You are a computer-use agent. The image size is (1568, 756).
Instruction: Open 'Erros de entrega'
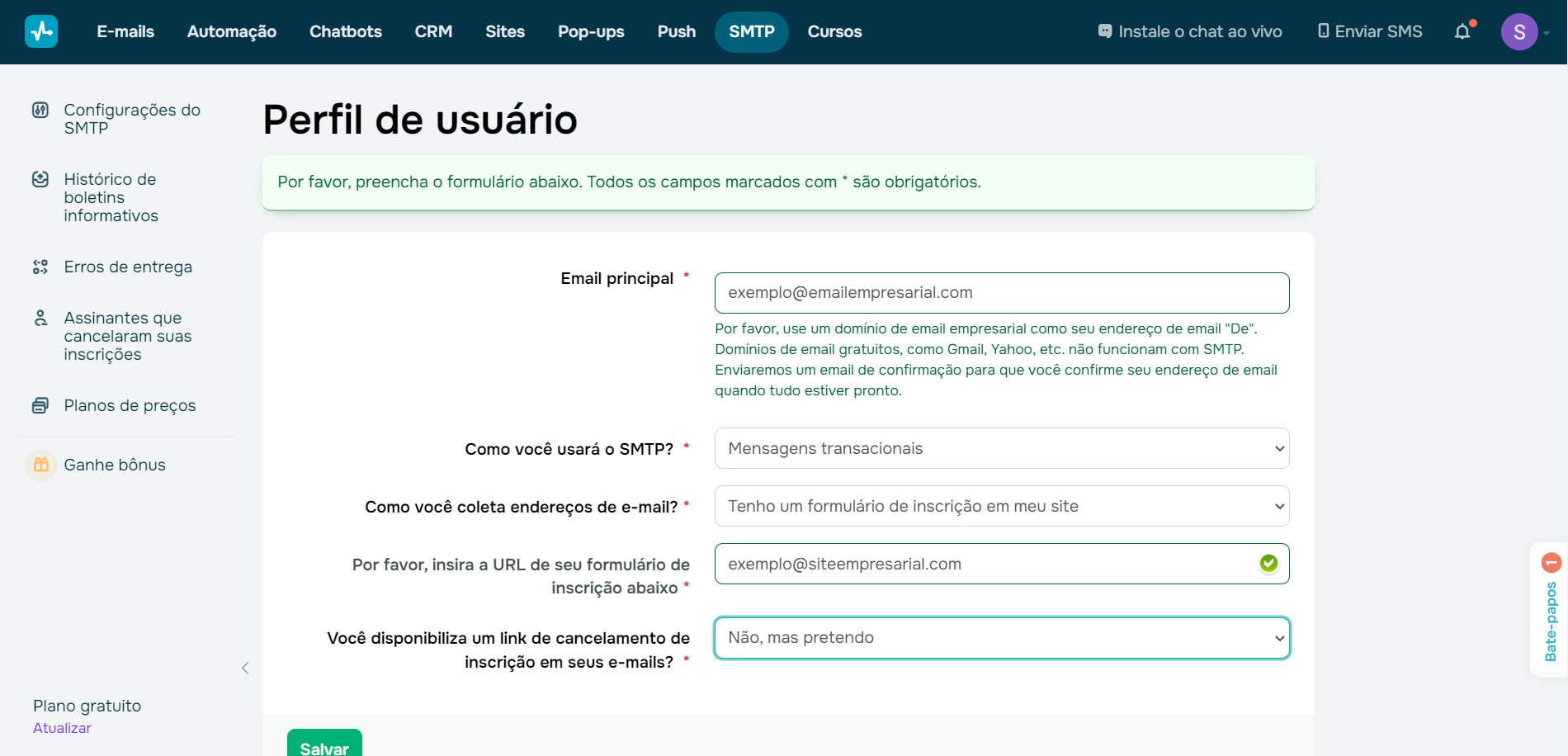(x=128, y=267)
